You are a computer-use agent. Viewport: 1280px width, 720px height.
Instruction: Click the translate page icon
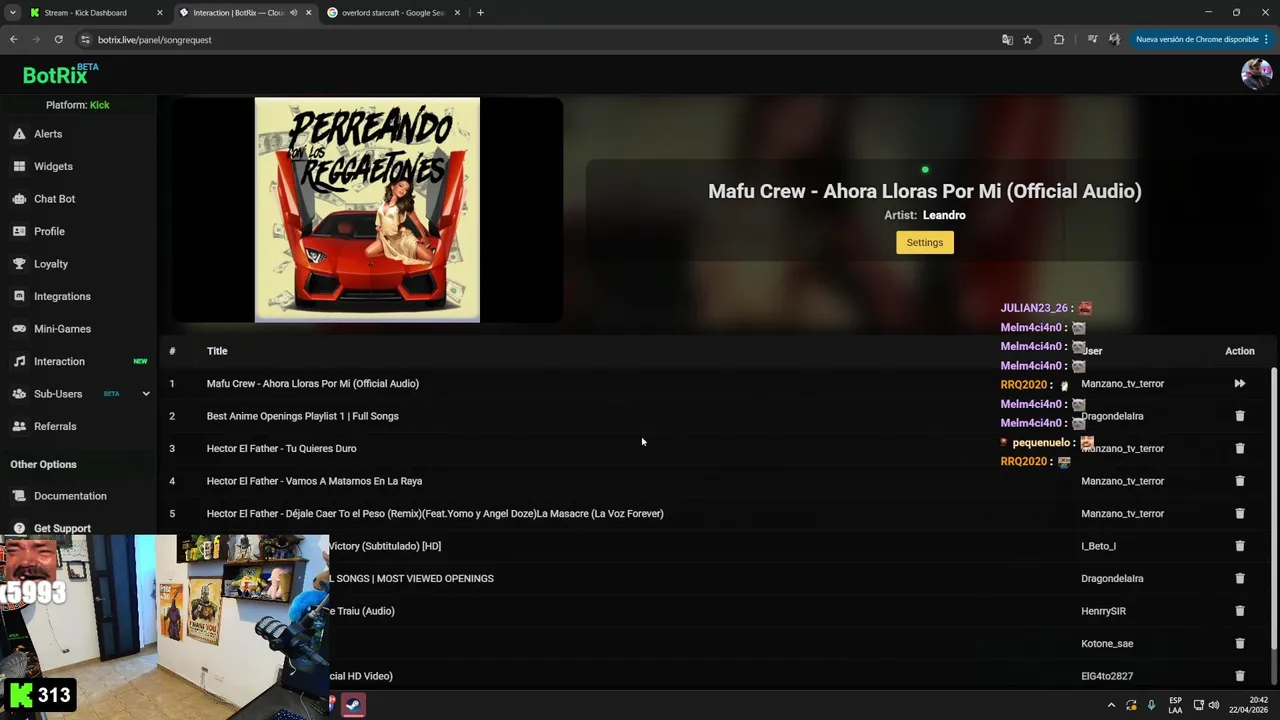1007,40
